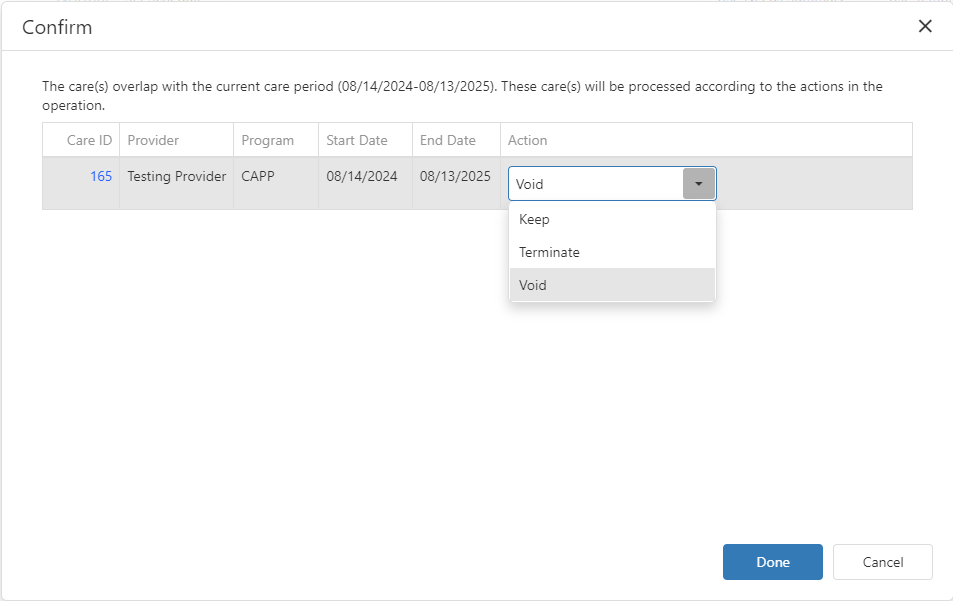Click the Provider column header
The height and width of the screenshot is (601, 953).
coord(156,140)
